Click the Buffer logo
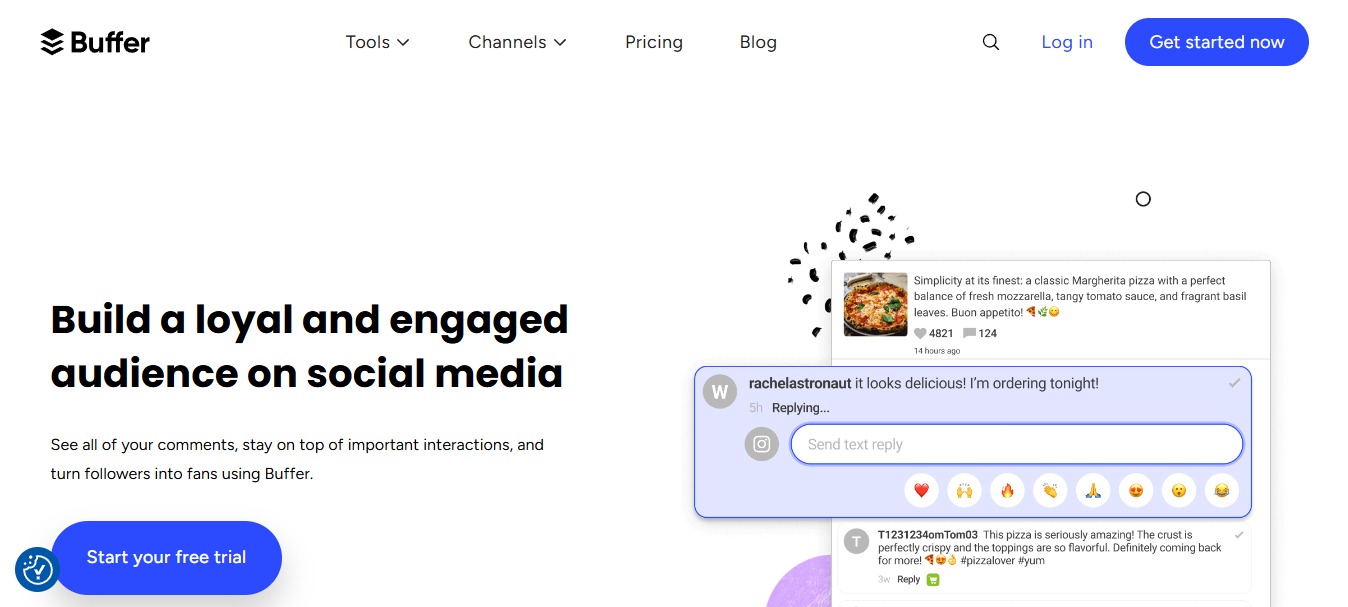1348x607 pixels. click(95, 42)
